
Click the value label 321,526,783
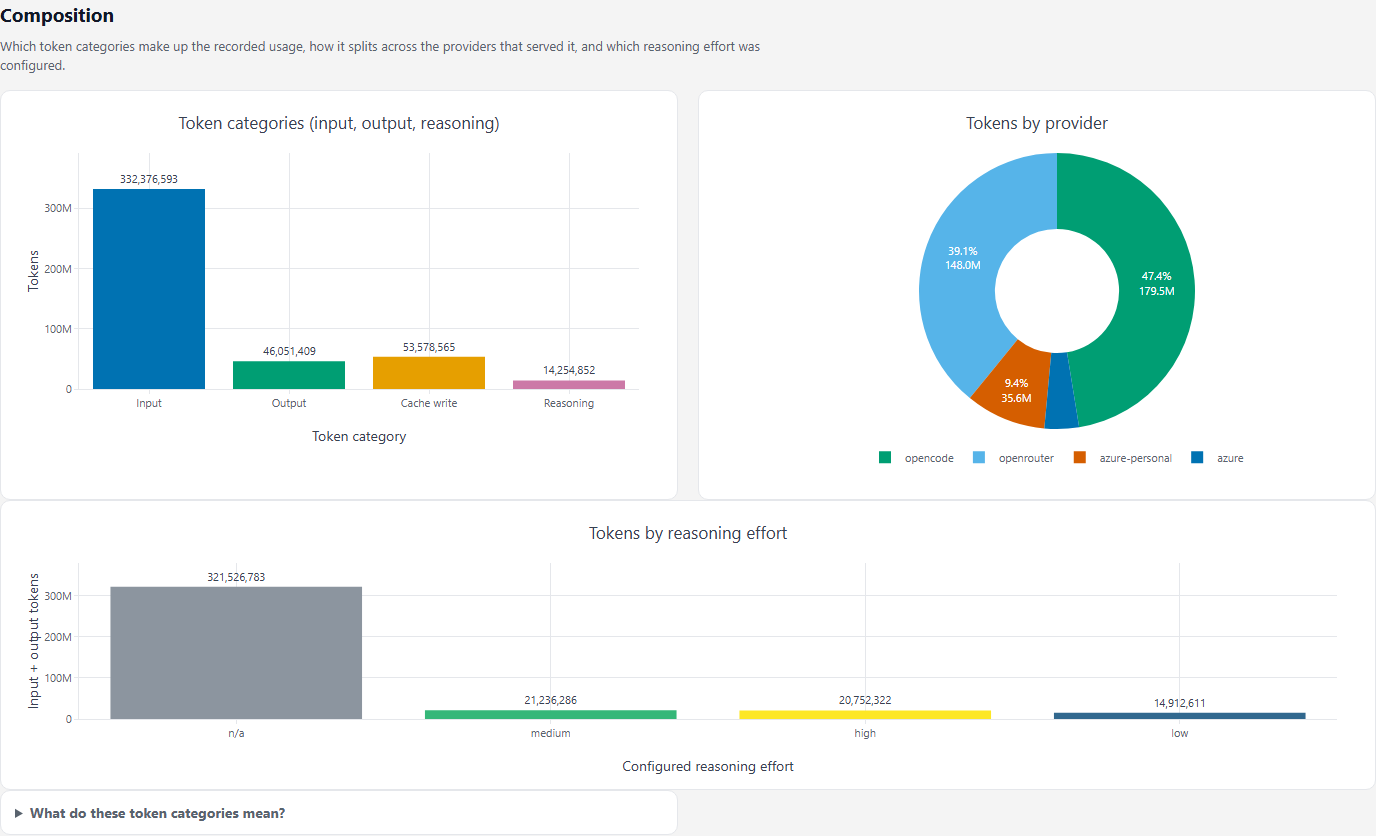point(236,577)
